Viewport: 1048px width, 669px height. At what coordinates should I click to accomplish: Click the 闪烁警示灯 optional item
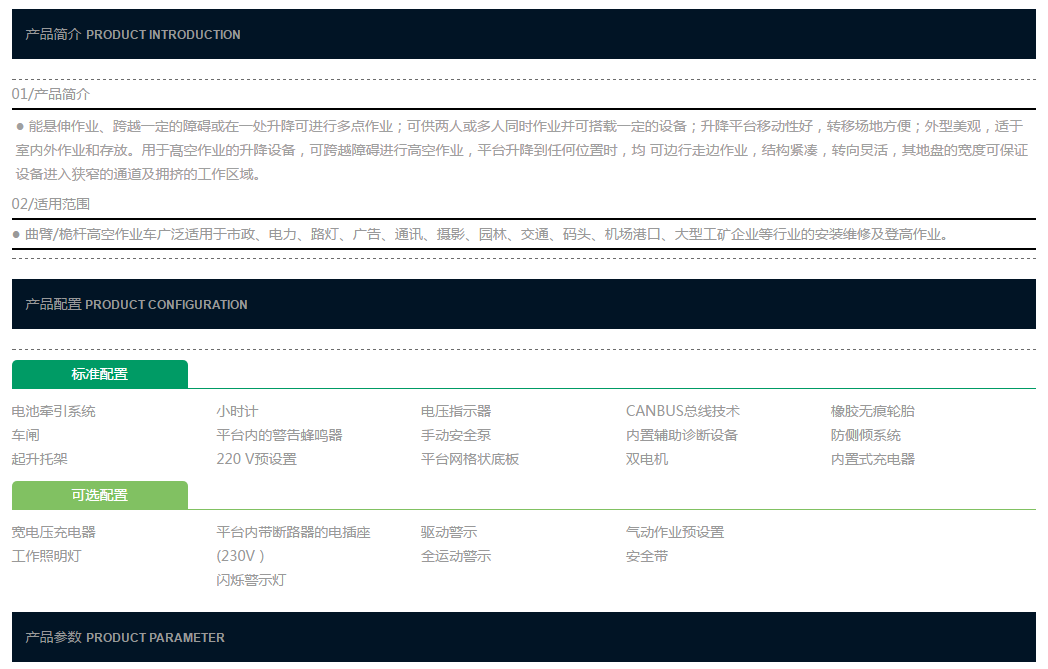click(251, 580)
